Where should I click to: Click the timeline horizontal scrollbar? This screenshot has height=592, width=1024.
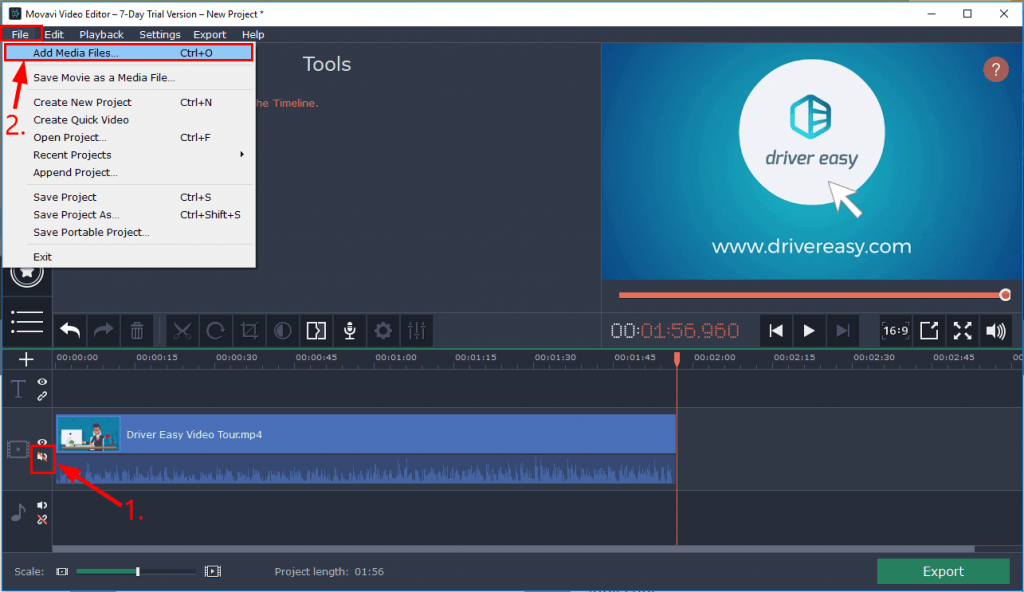[x=513, y=549]
